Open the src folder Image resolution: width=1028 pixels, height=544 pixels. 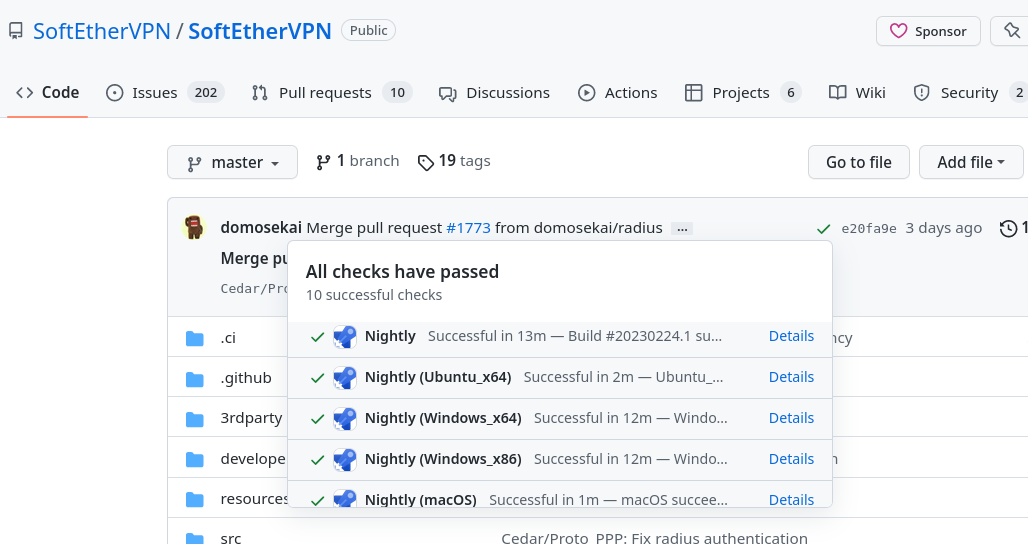231,538
